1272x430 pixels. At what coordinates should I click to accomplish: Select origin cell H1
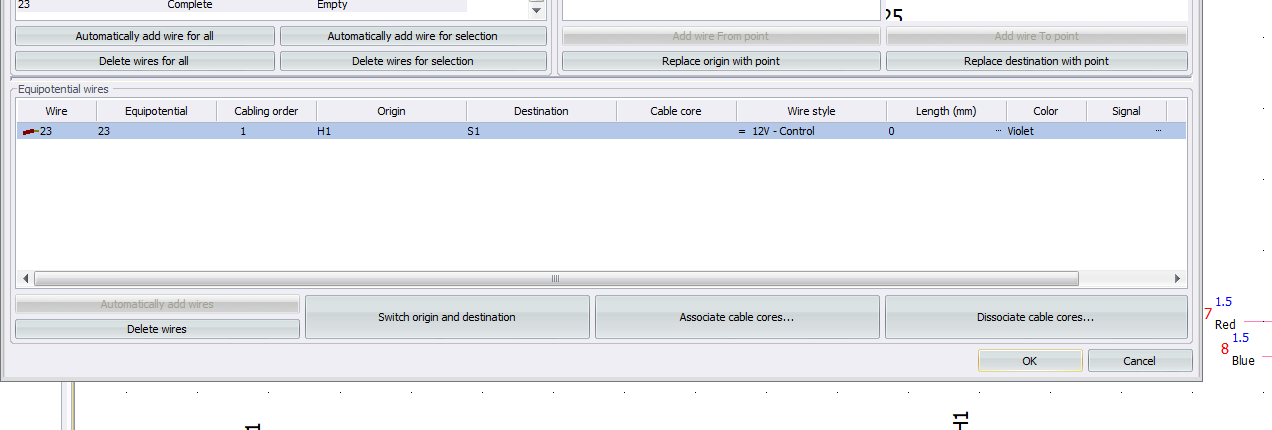(391, 131)
